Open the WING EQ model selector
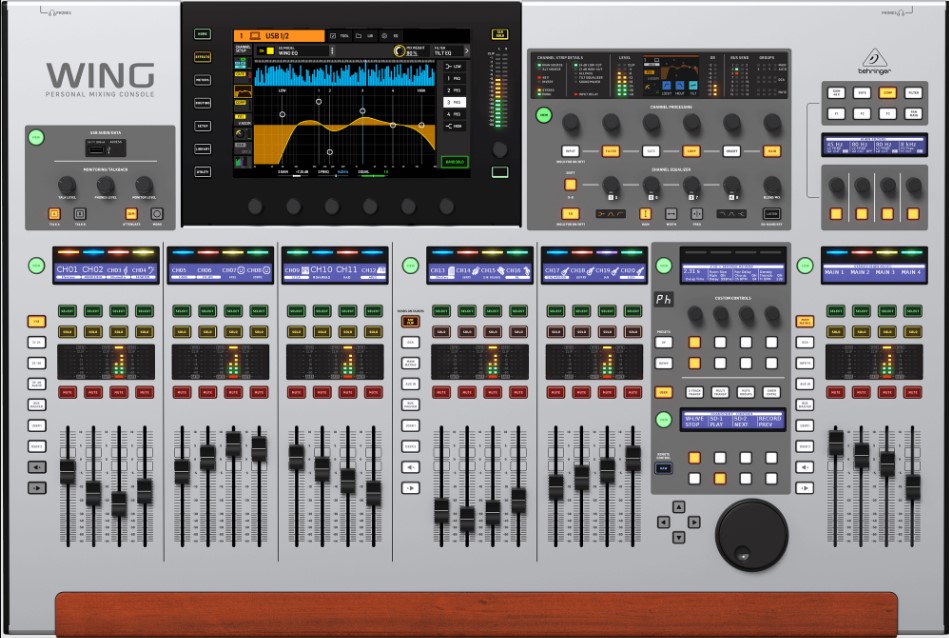 (x=302, y=51)
